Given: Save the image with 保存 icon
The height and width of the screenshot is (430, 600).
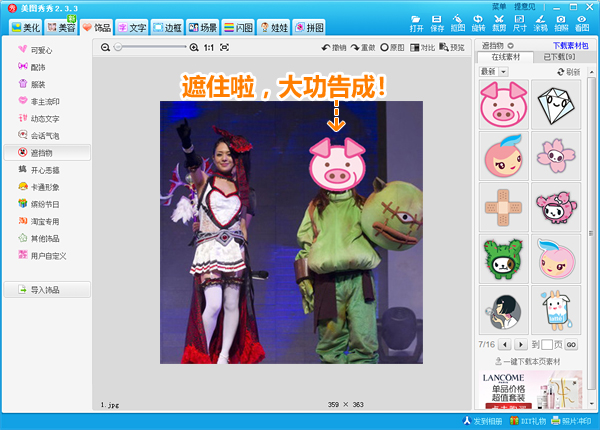Looking at the screenshot, I should point(437,24).
